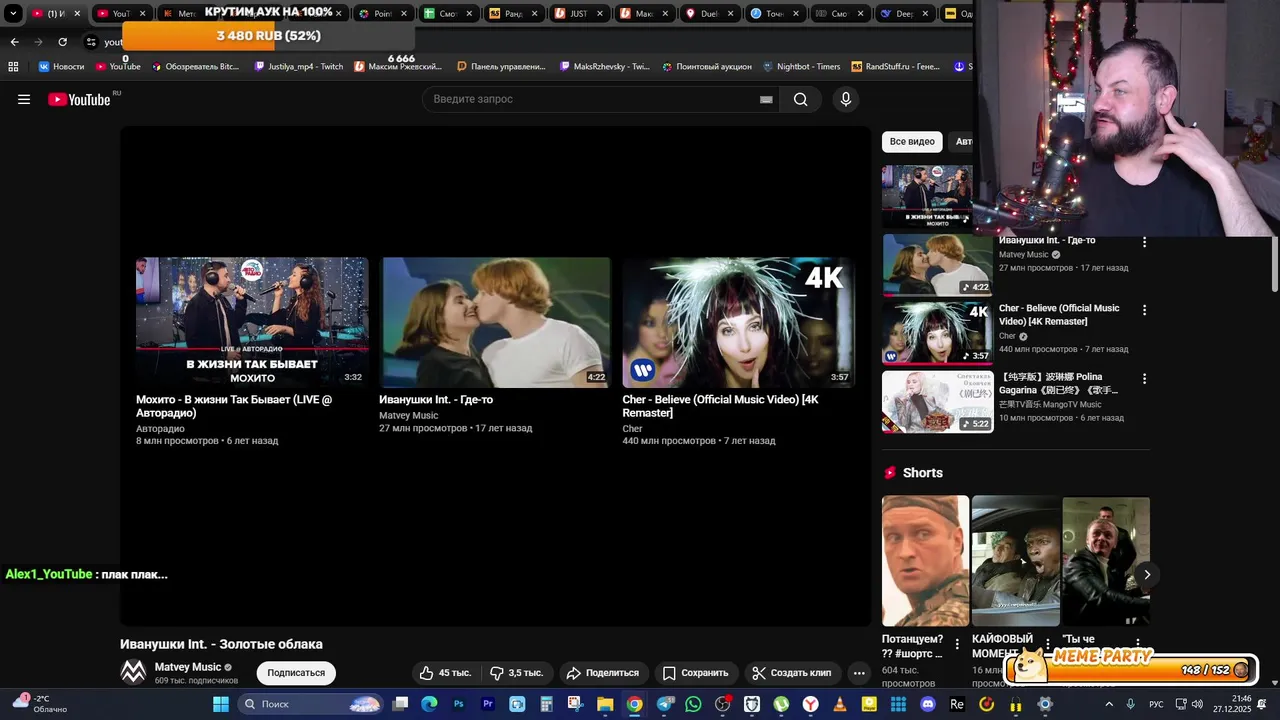This screenshot has height=720, width=1280.
Task: Open Yandex Browser from the taskbar
Action: (810, 704)
